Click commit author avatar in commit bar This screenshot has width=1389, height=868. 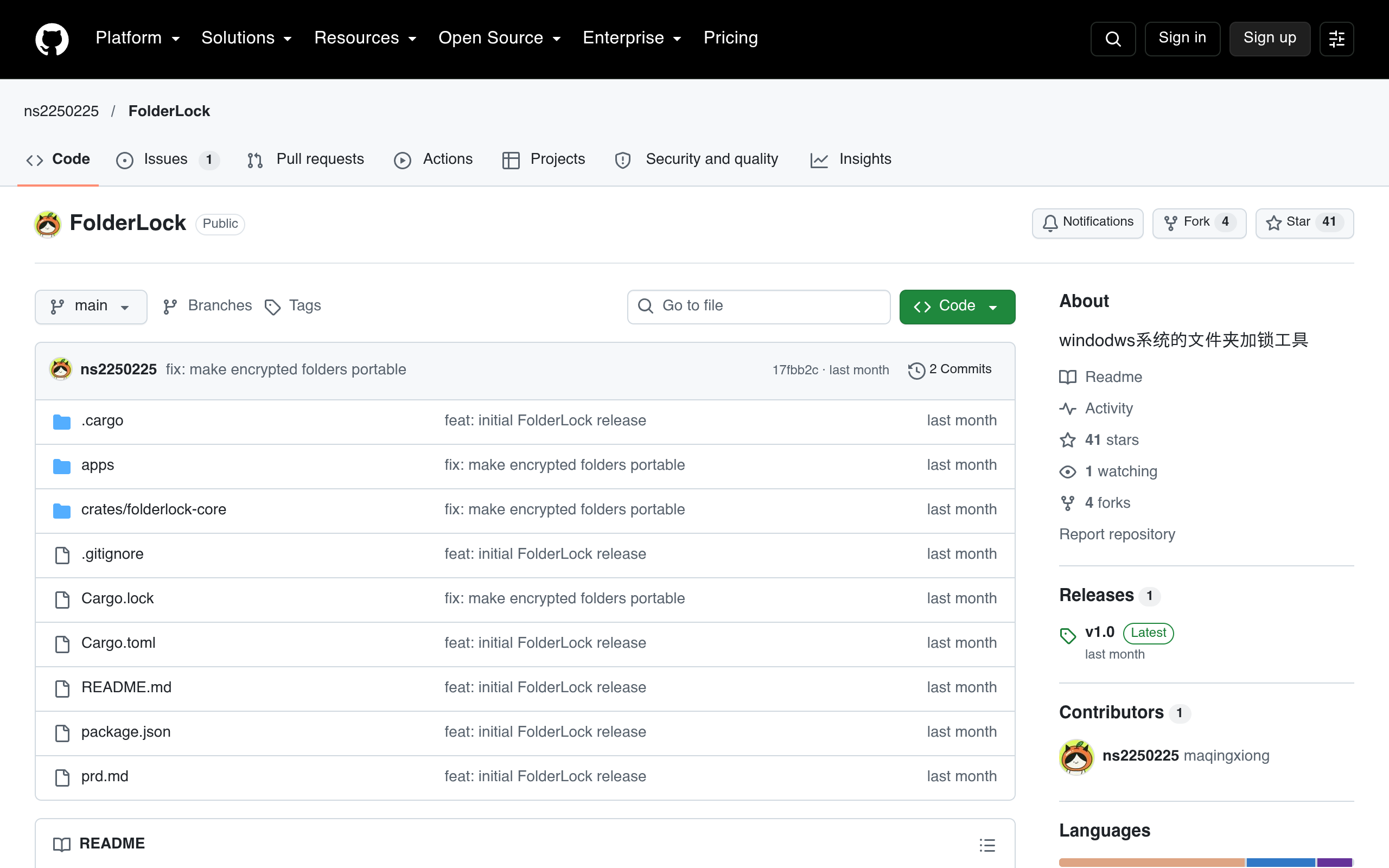(x=61, y=369)
